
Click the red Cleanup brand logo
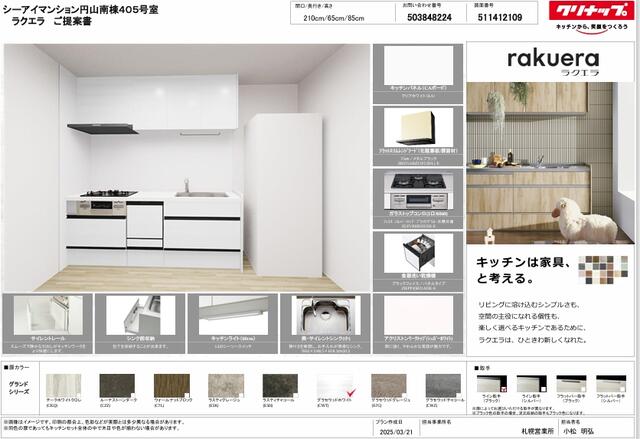coord(591,10)
